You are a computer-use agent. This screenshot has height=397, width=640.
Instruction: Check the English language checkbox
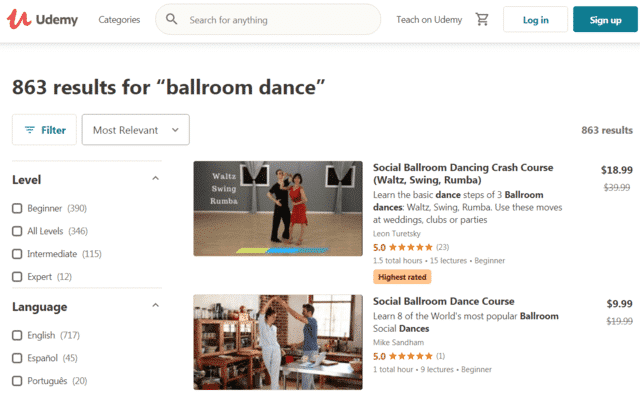(x=17, y=335)
